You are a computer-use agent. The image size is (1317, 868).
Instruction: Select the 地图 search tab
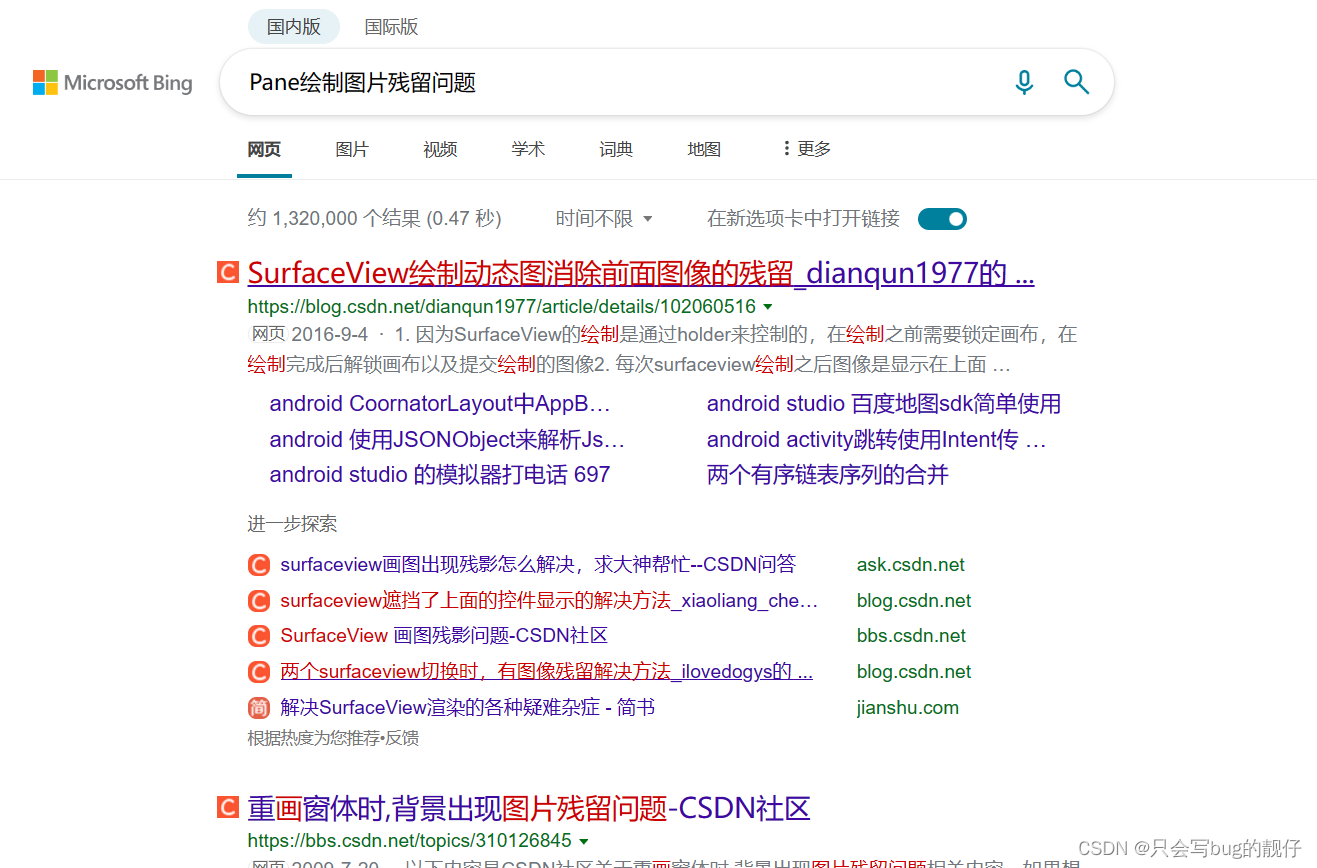(x=704, y=149)
